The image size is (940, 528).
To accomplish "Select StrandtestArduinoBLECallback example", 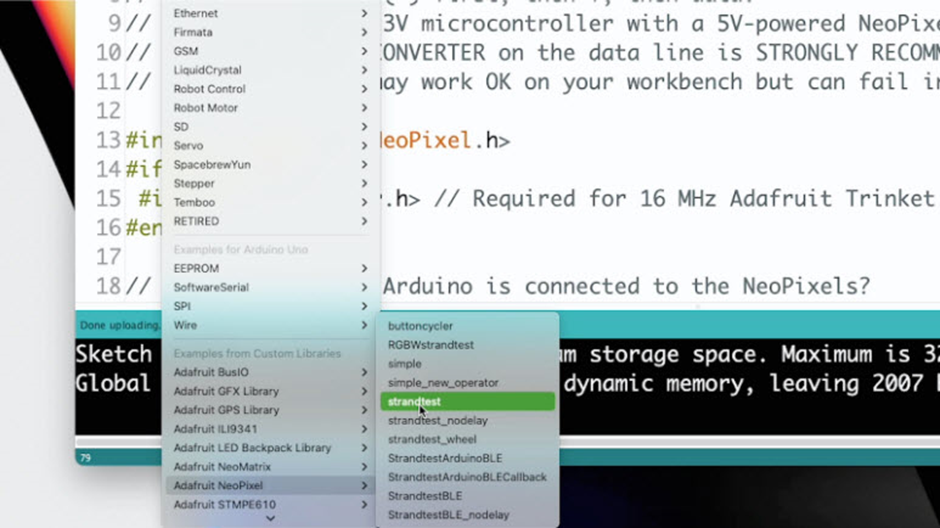I will point(468,477).
